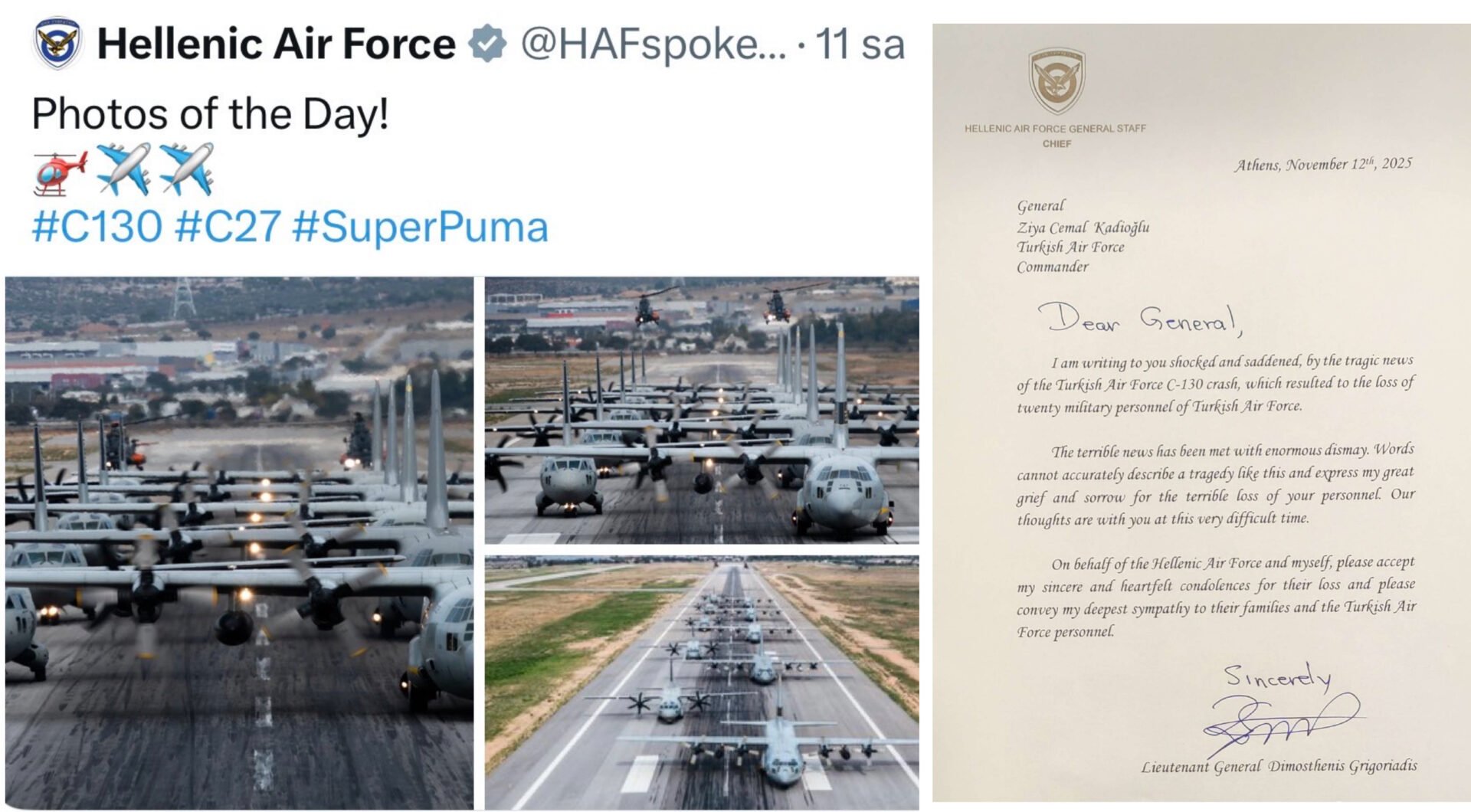Click the "Athens, November 12th, 2025" date

(1322, 164)
